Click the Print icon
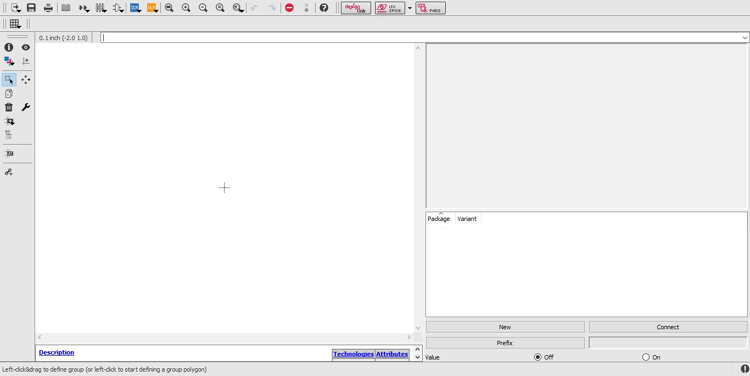The height and width of the screenshot is (376, 750). [x=48, y=8]
